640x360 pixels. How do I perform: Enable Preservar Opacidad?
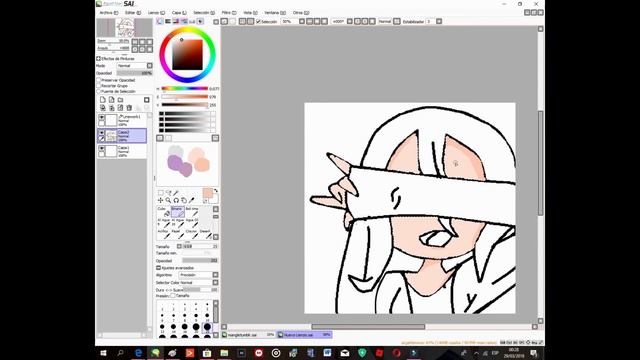[x=99, y=80]
